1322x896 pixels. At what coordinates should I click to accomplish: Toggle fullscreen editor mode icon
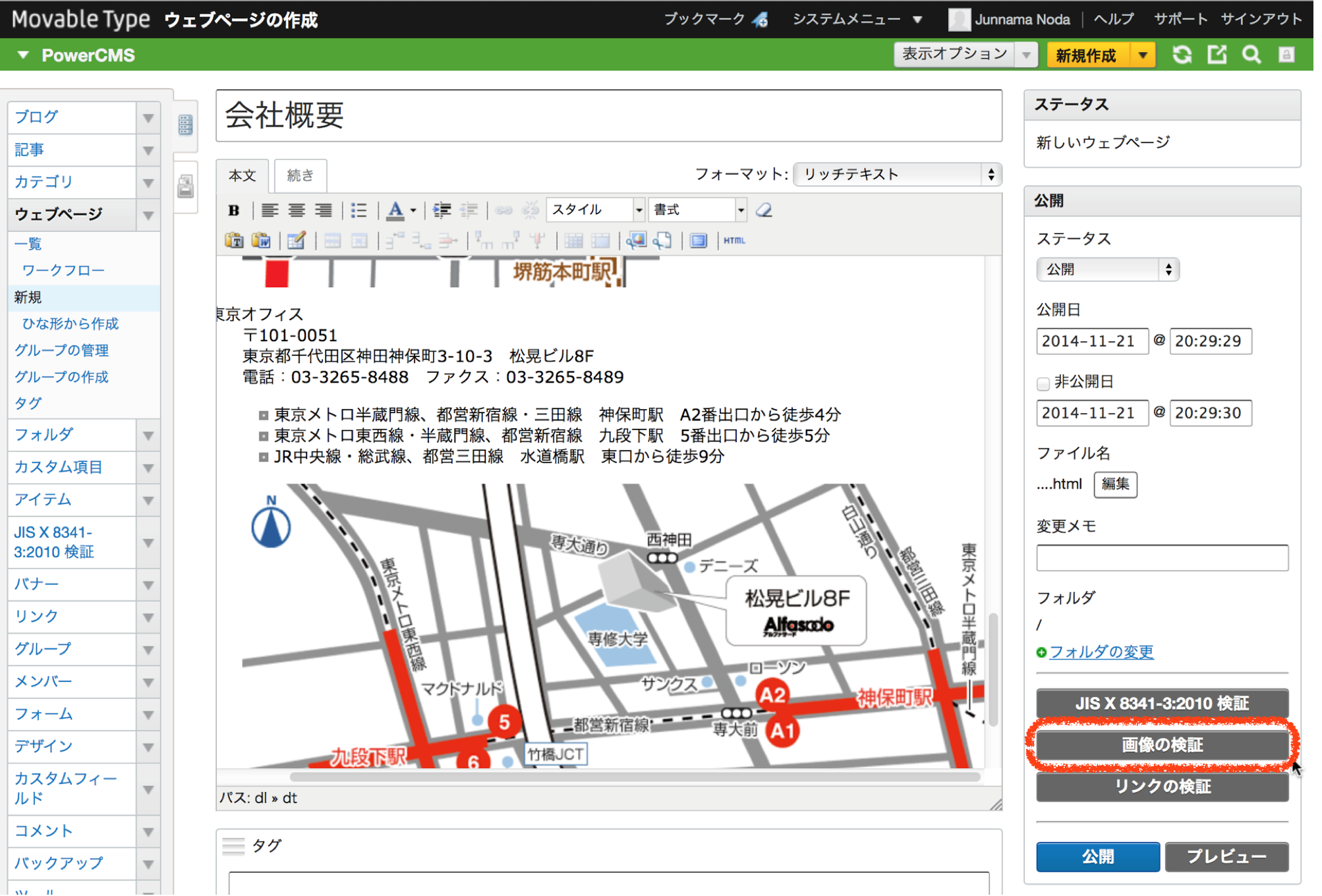(699, 241)
